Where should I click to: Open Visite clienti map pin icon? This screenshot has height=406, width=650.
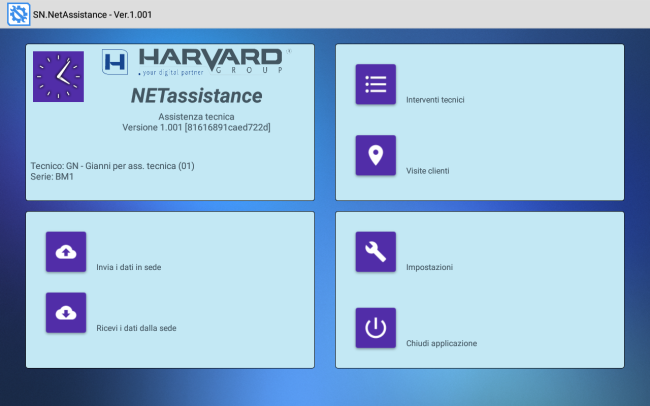(x=376, y=155)
